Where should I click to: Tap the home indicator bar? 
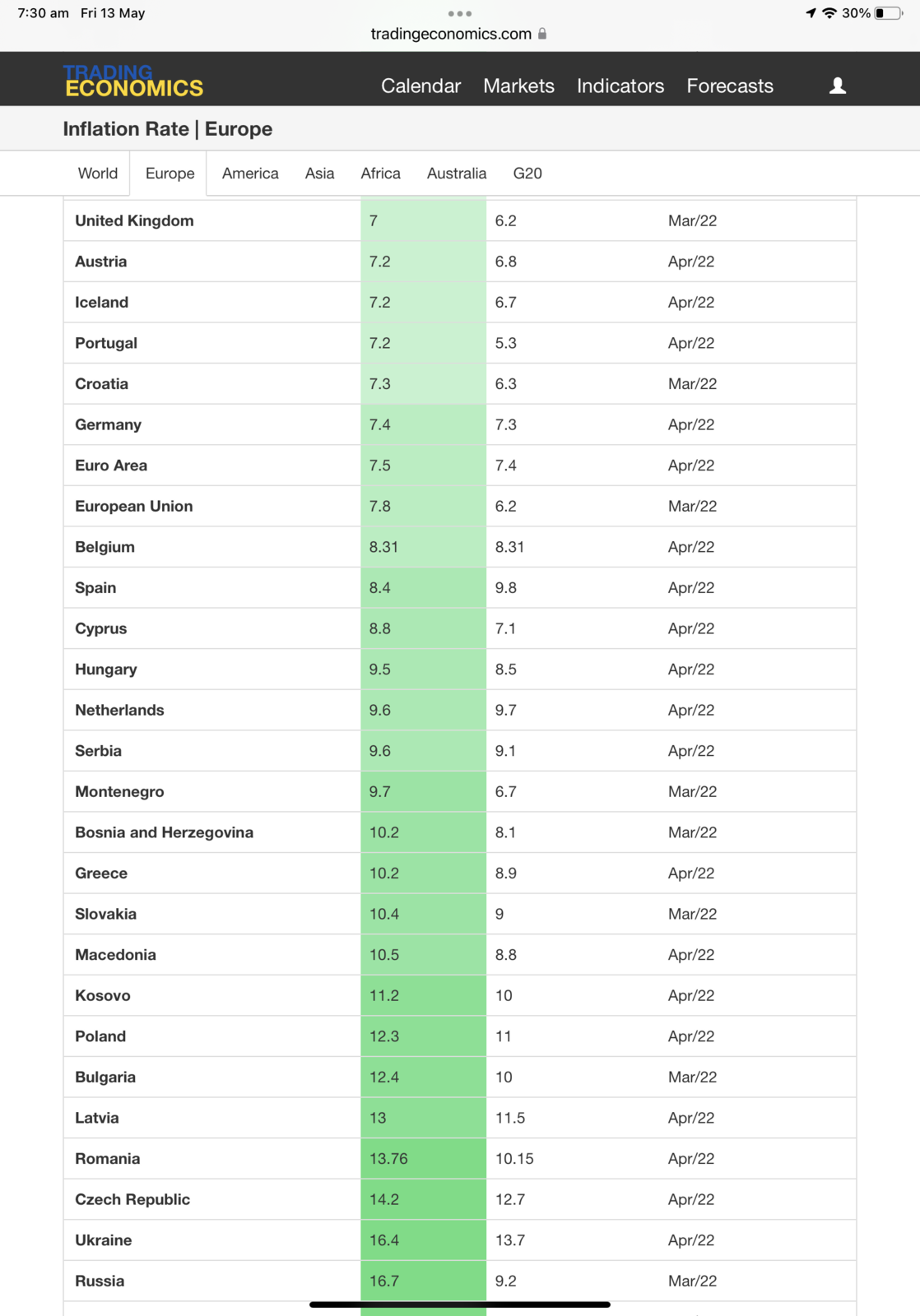click(x=459, y=1304)
